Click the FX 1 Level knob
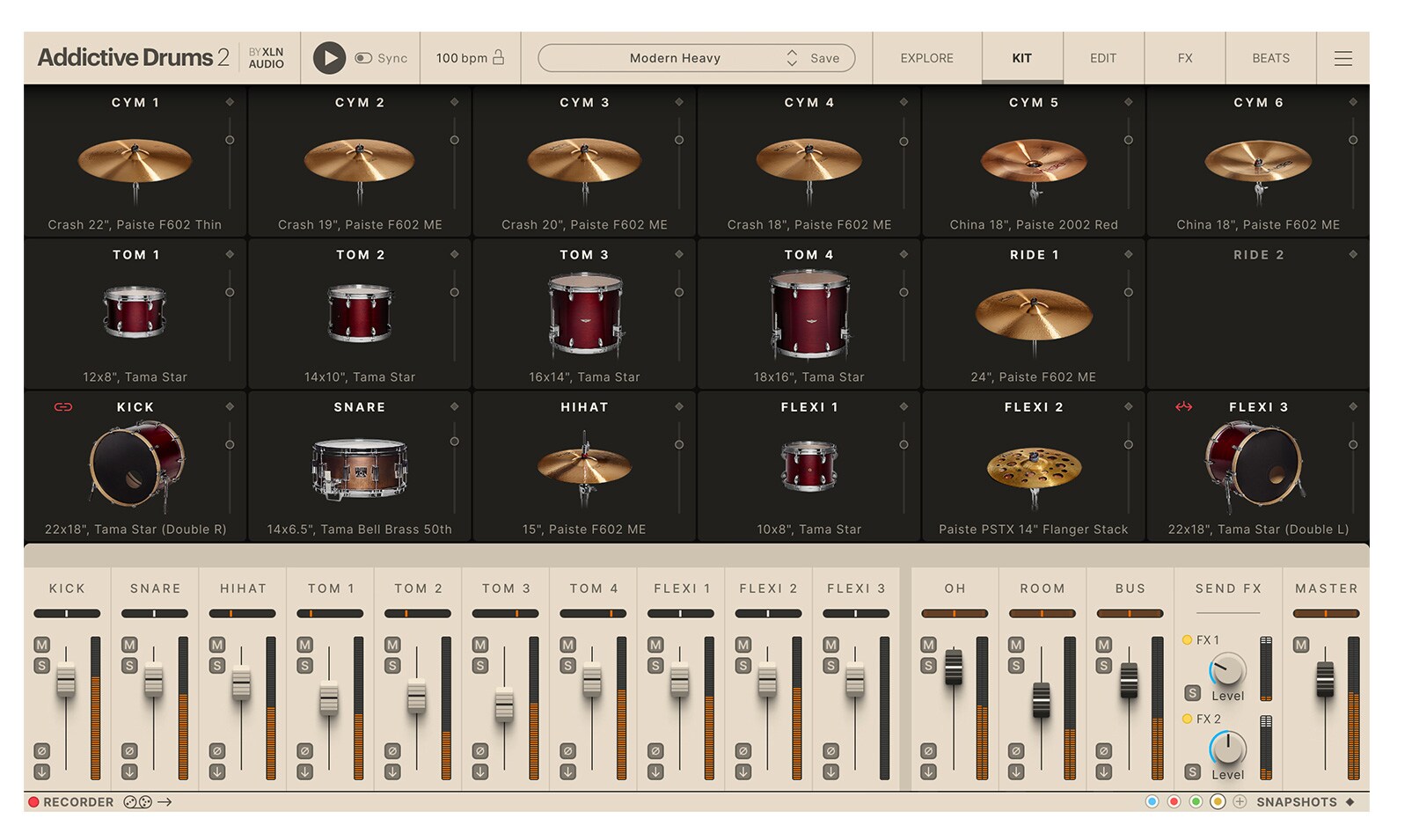 click(x=1227, y=670)
